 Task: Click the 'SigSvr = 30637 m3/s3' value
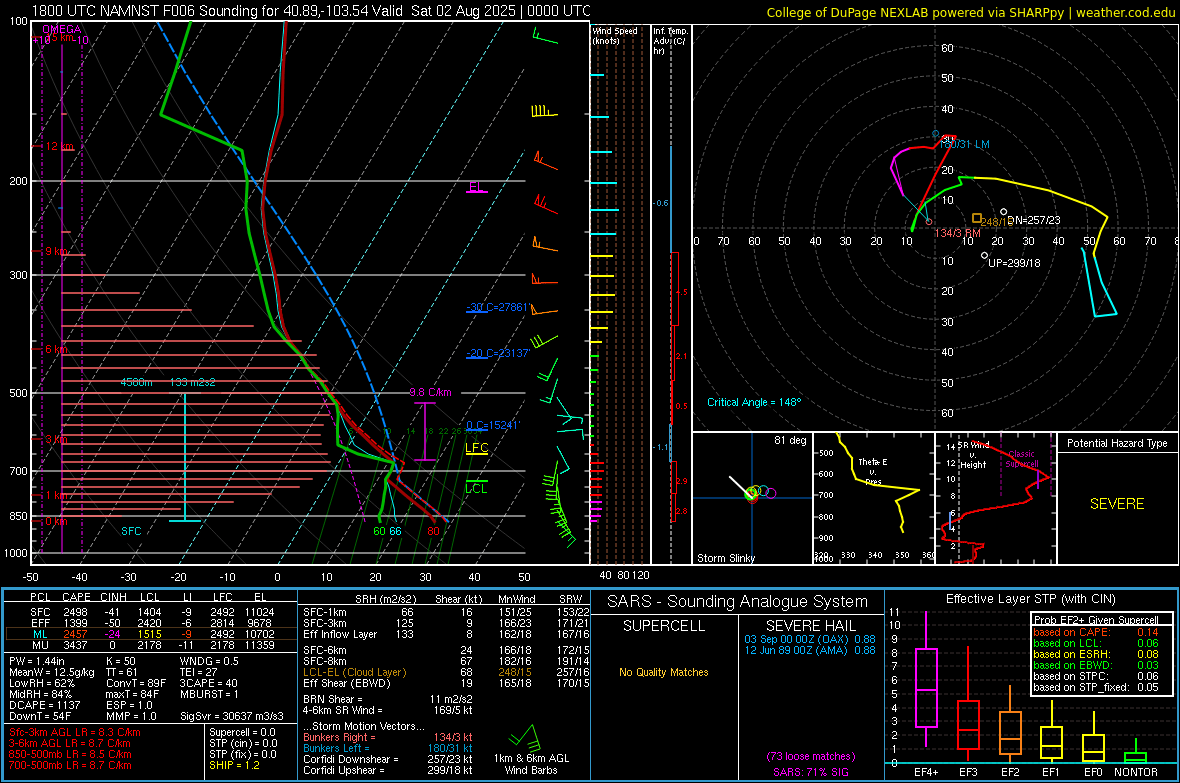(232, 716)
